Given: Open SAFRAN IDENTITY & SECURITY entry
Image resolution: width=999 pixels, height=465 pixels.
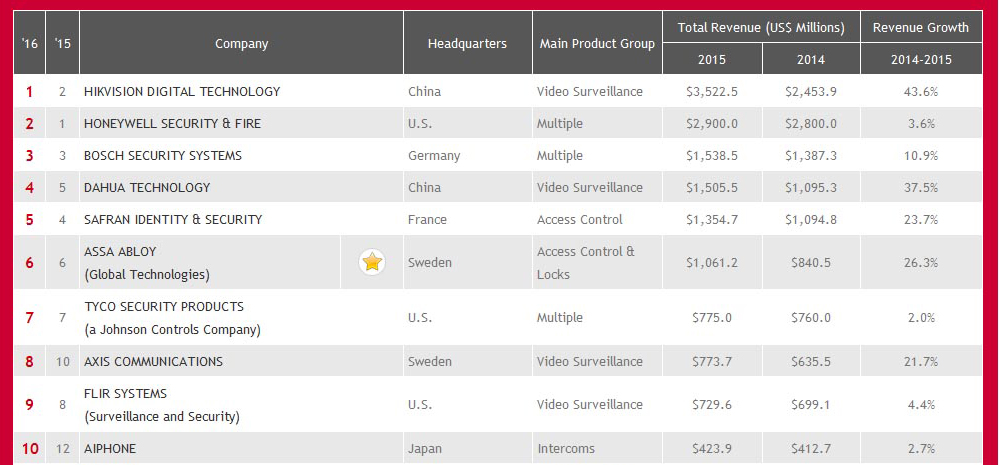Looking at the screenshot, I should tap(173, 219).
